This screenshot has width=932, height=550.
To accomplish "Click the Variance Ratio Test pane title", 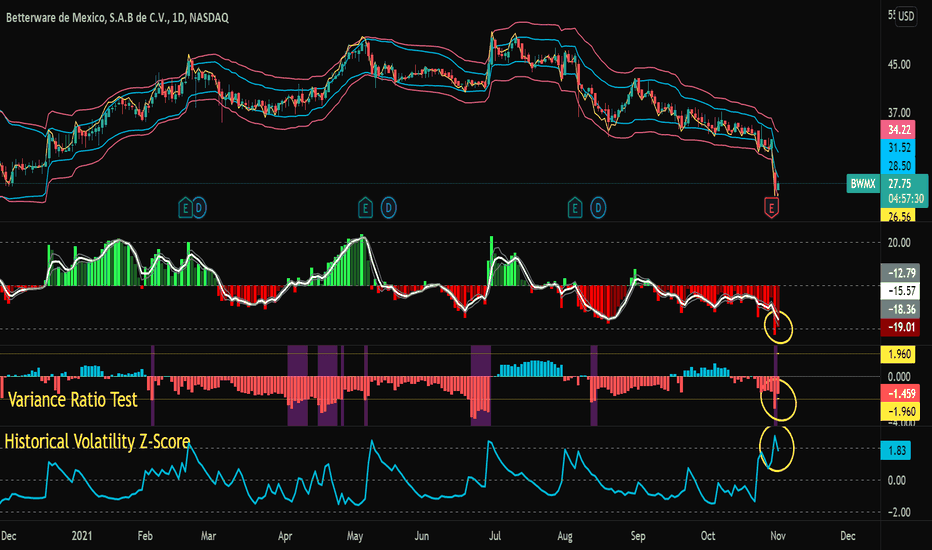I will [73, 400].
